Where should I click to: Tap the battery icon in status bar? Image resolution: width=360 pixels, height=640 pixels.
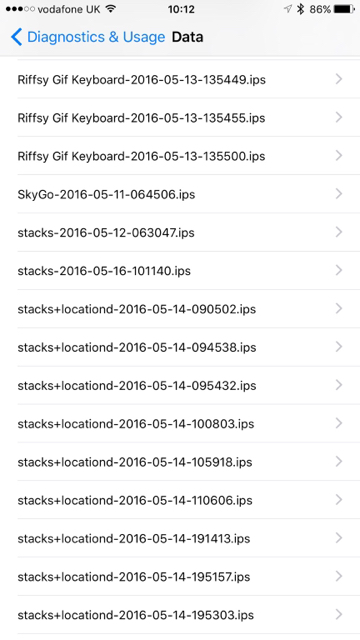click(x=344, y=9)
